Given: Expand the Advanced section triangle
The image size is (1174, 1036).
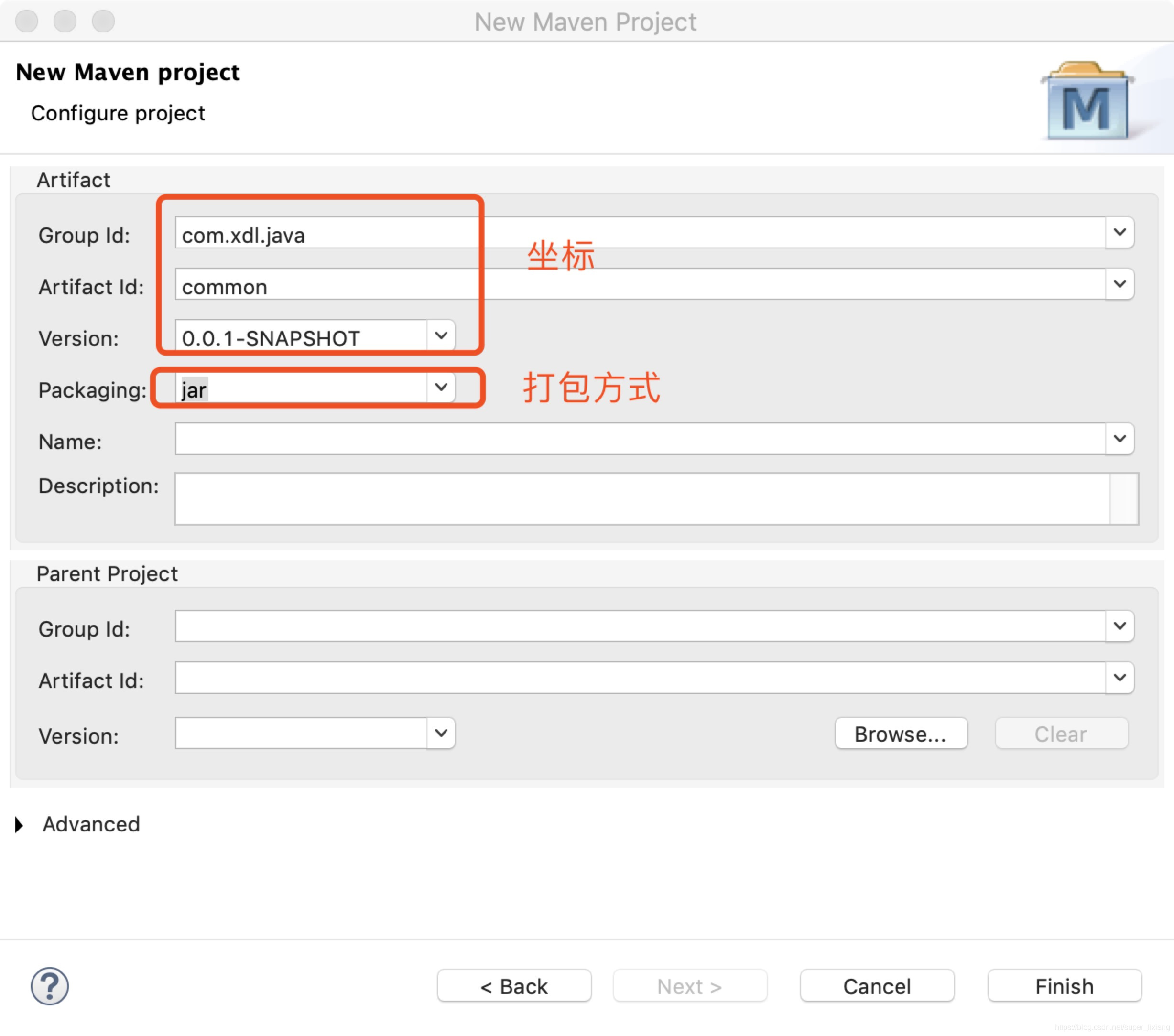Looking at the screenshot, I should tap(20, 825).
